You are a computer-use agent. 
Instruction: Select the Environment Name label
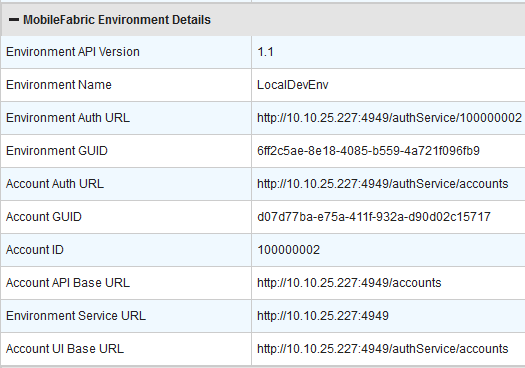(x=59, y=85)
